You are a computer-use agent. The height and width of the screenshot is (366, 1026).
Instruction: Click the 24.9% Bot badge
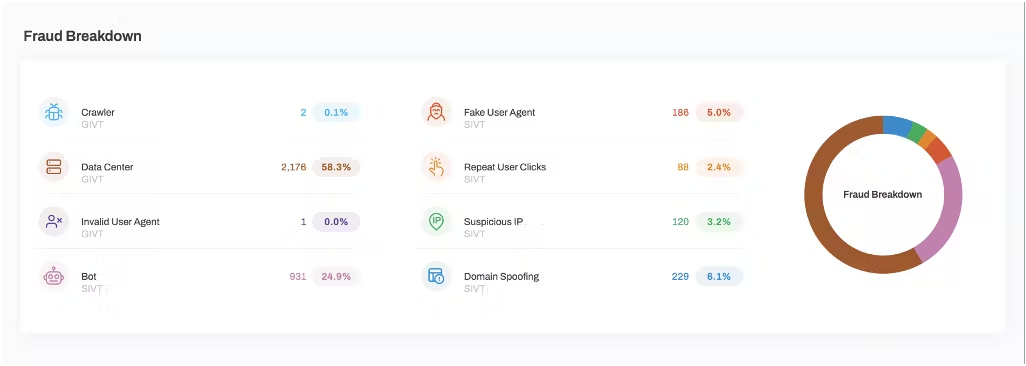[x=336, y=276]
